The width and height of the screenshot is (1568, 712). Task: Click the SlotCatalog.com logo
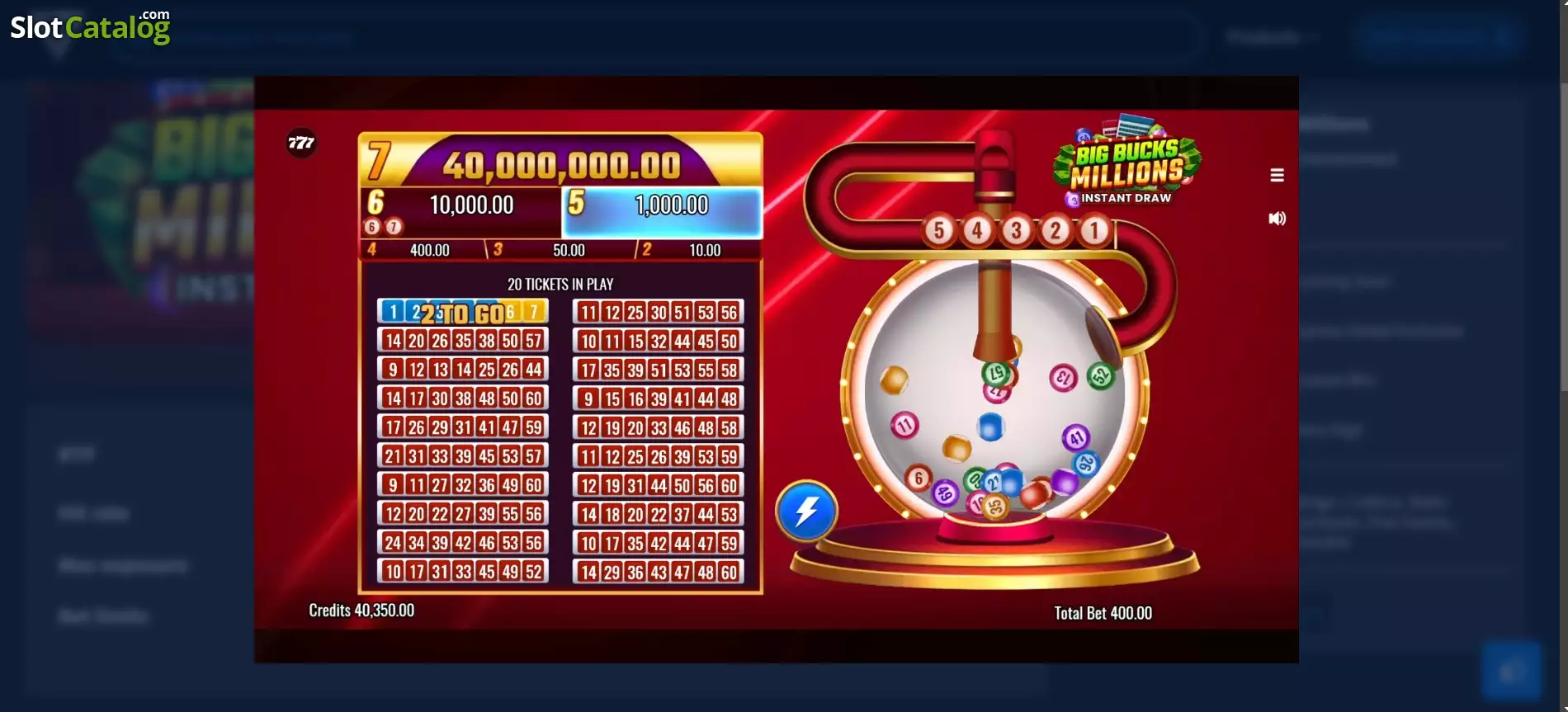90,27
